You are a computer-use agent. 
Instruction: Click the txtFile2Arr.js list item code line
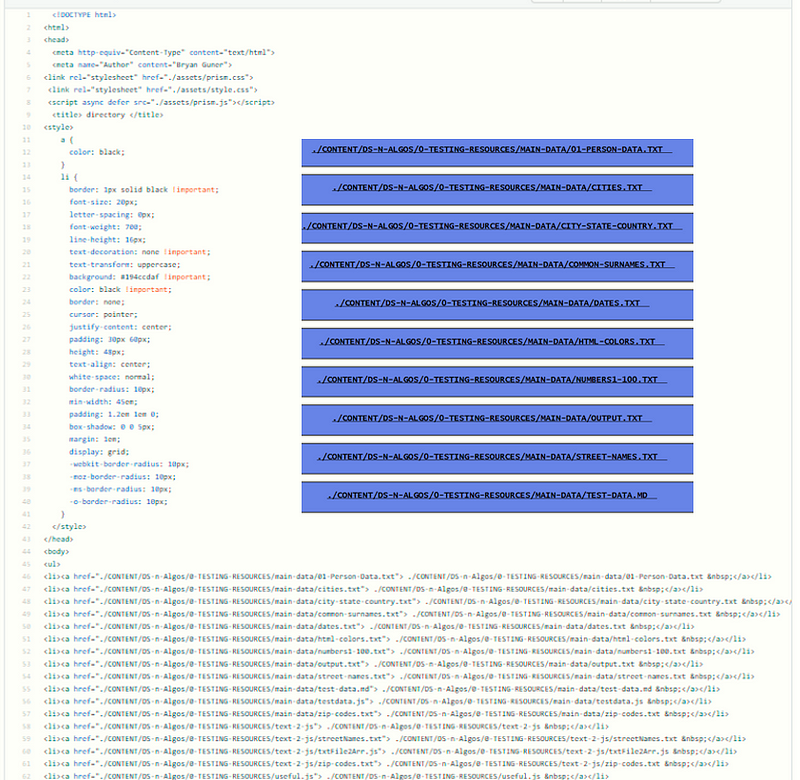(x=390, y=751)
